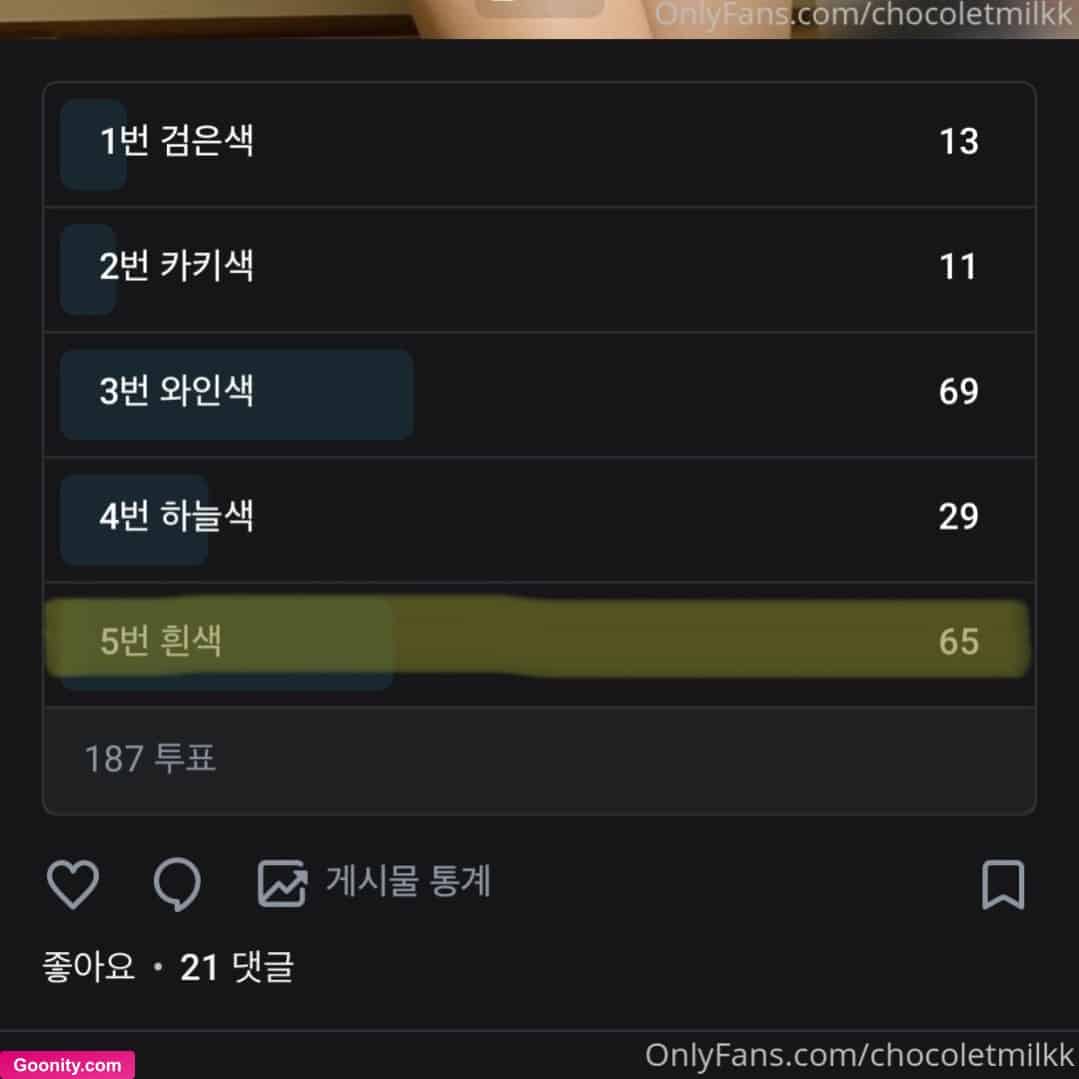Viewport: 1079px width, 1079px height.
Task: Select poll option 2번 카키색
Action: point(540,269)
